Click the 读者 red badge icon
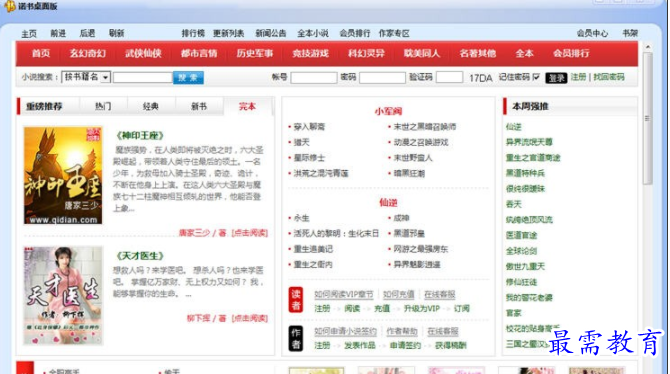 coord(296,300)
